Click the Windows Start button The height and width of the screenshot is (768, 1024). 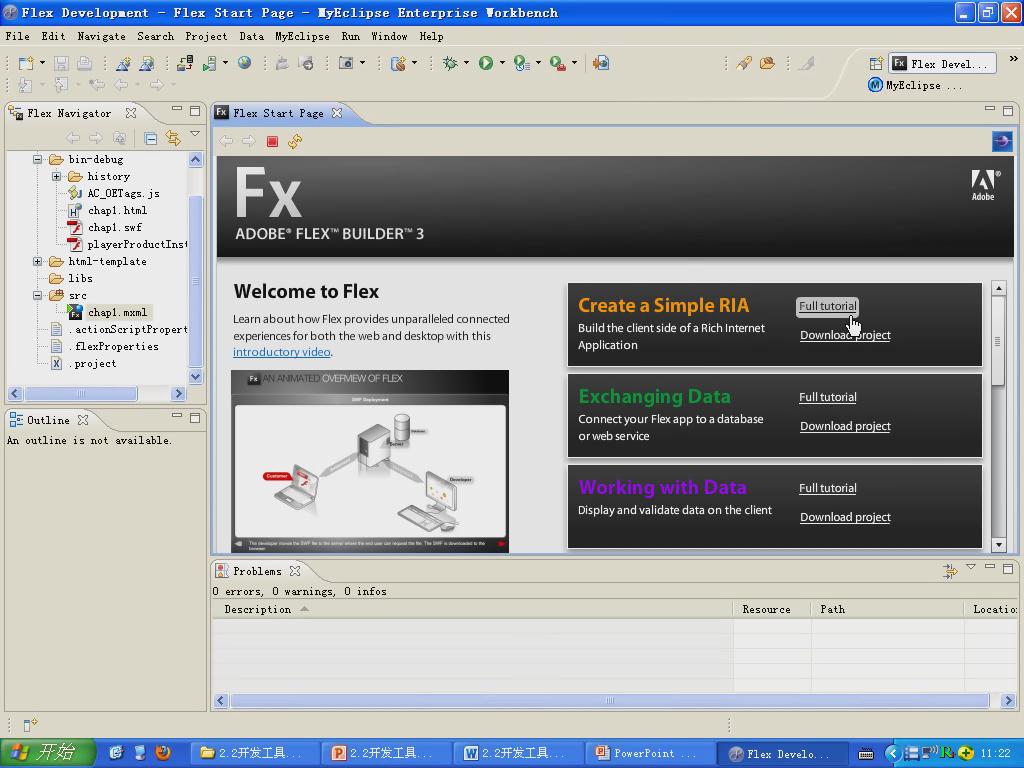[48, 753]
